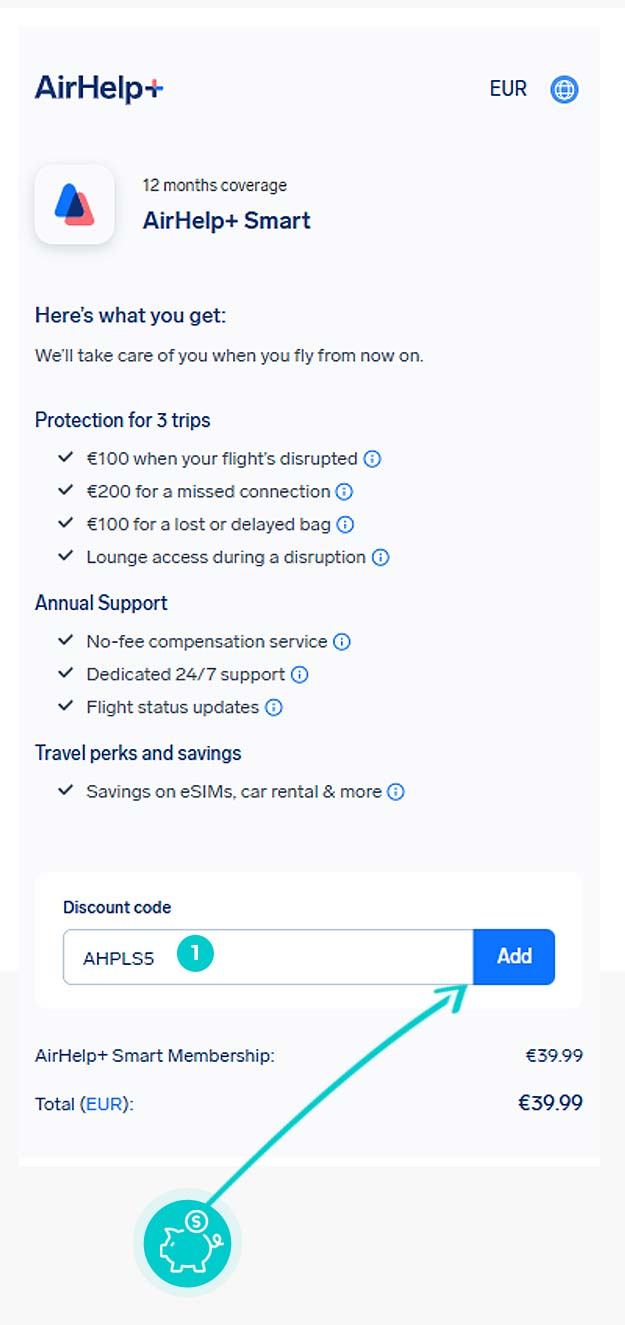The width and height of the screenshot is (625, 1325).
Task: Open the EUR currency selector
Action: coord(508,89)
